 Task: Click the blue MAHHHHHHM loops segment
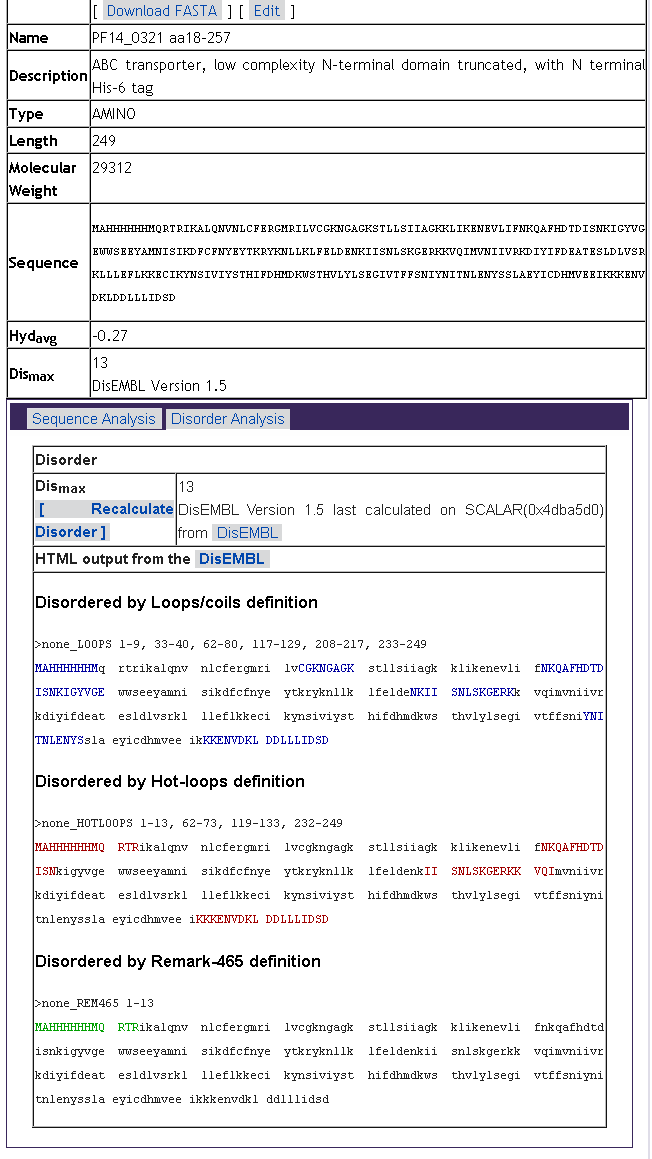(67, 668)
